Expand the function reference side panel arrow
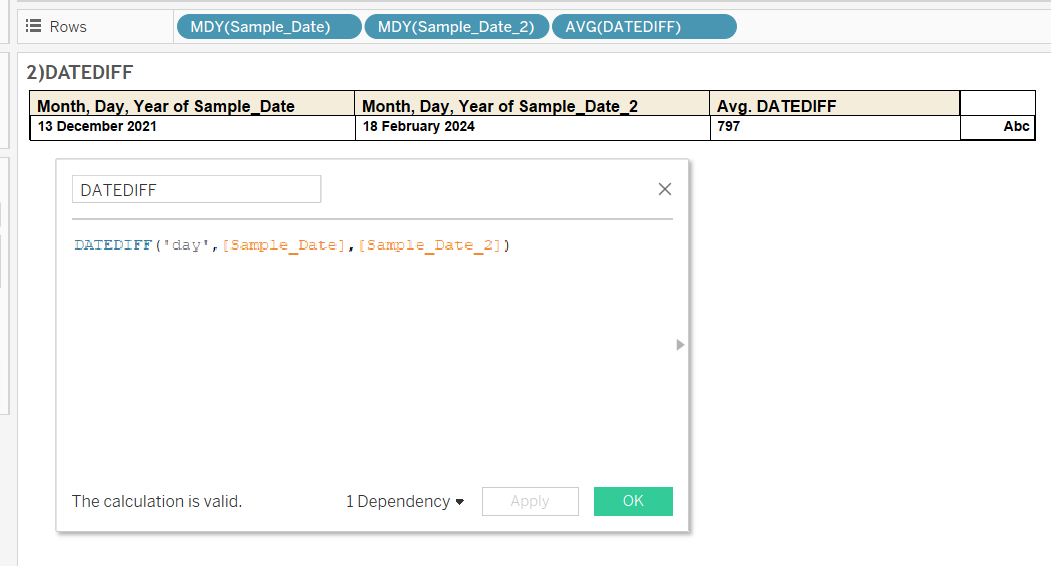Screen dimensions: 1051x566 (x=680, y=345)
